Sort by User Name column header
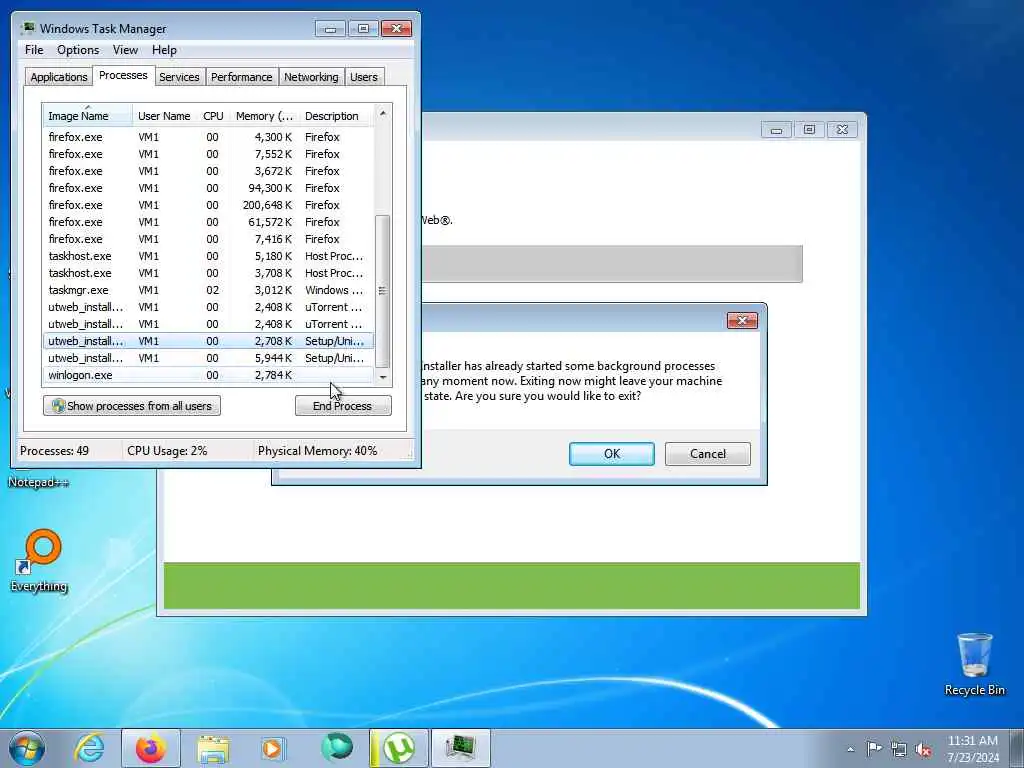 tap(165, 116)
